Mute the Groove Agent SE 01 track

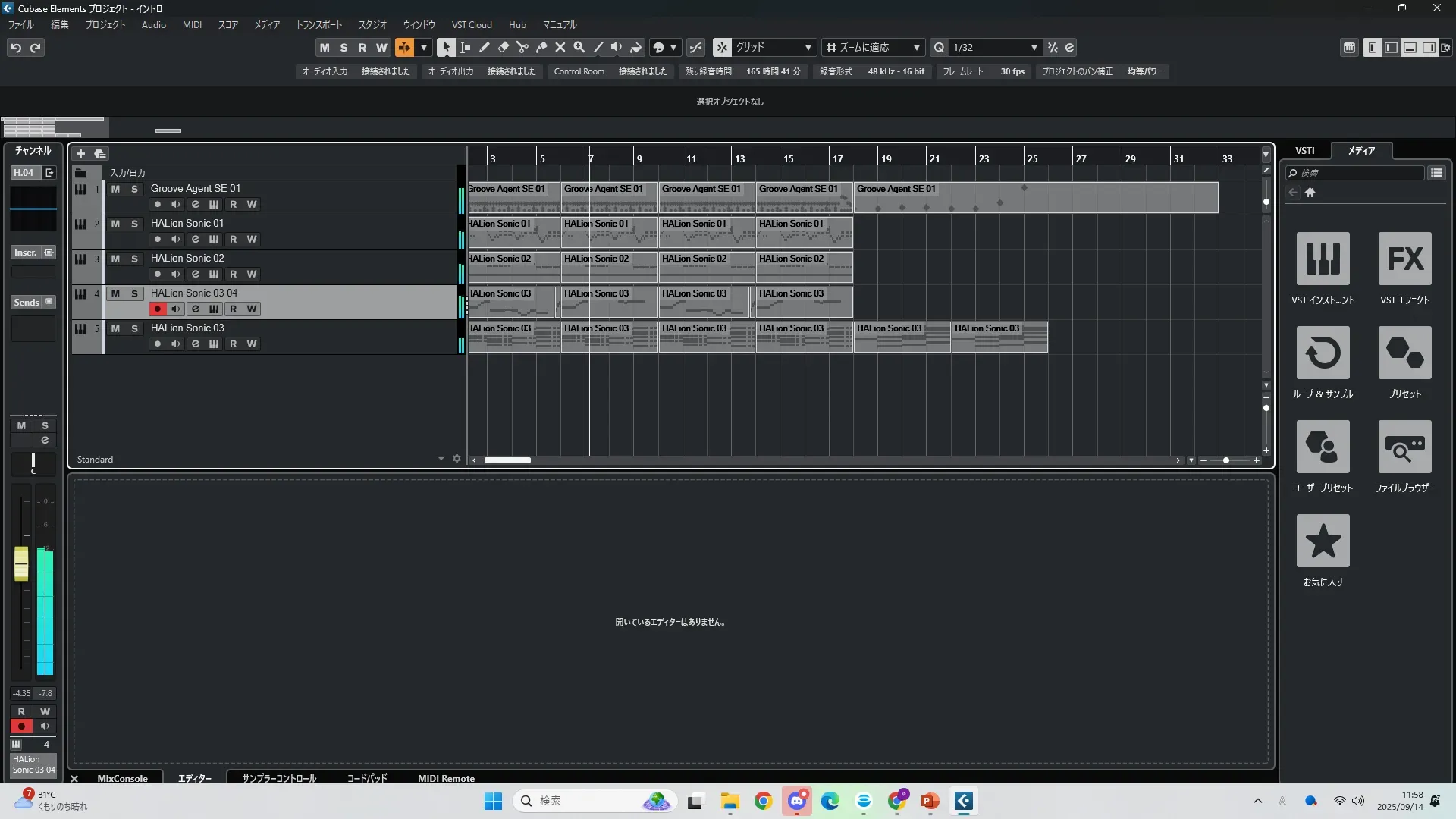(115, 189)
